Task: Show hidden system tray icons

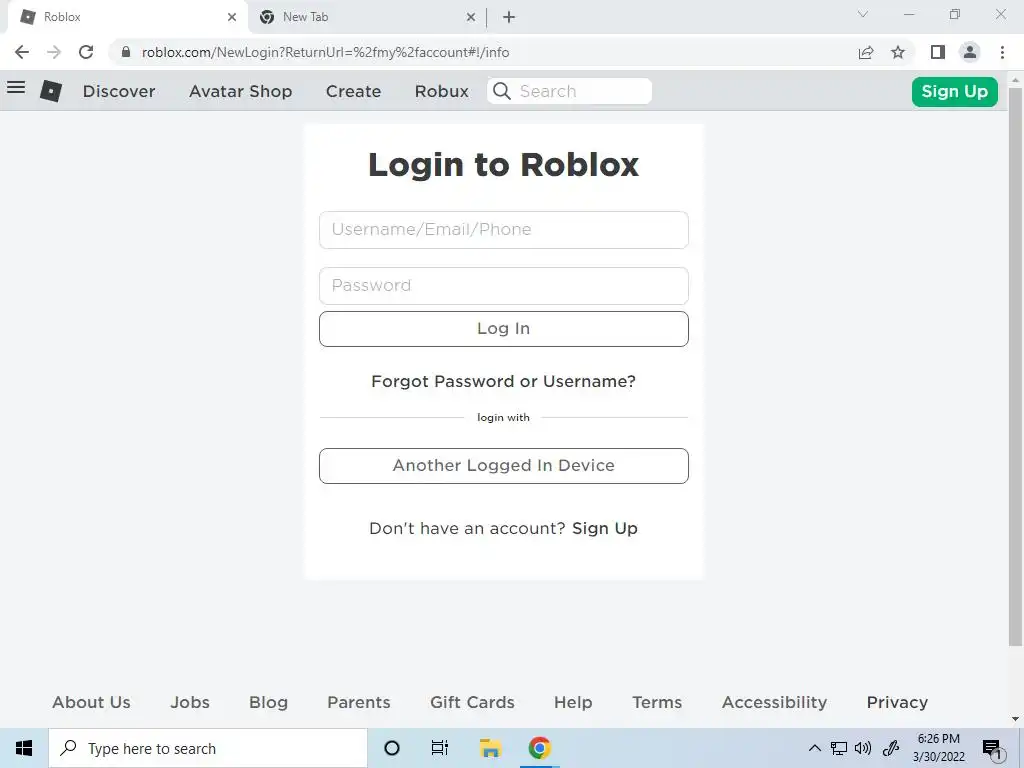Action: 814,748
